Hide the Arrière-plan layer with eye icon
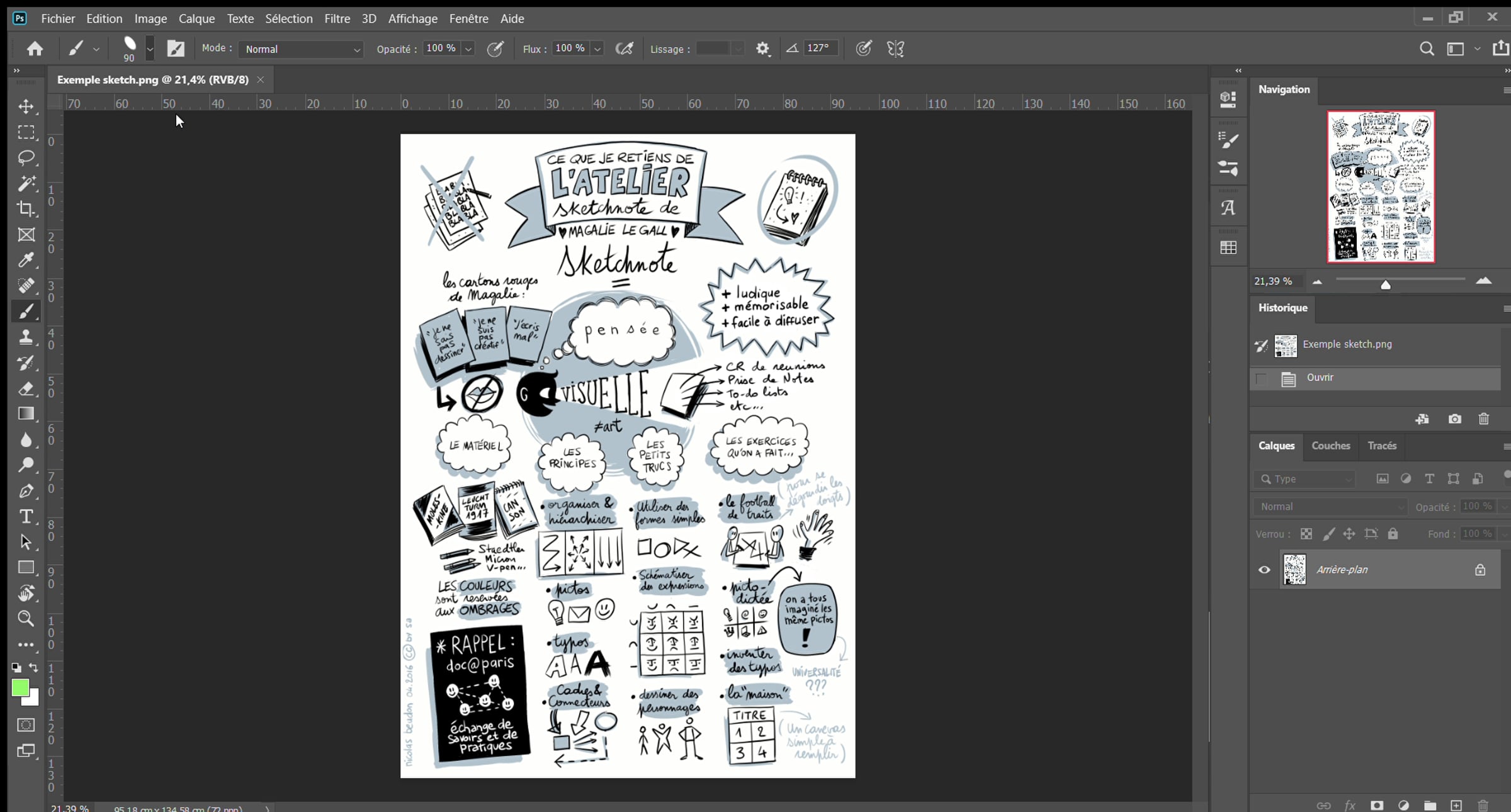1511x812 pixels. pos(1264,570)
